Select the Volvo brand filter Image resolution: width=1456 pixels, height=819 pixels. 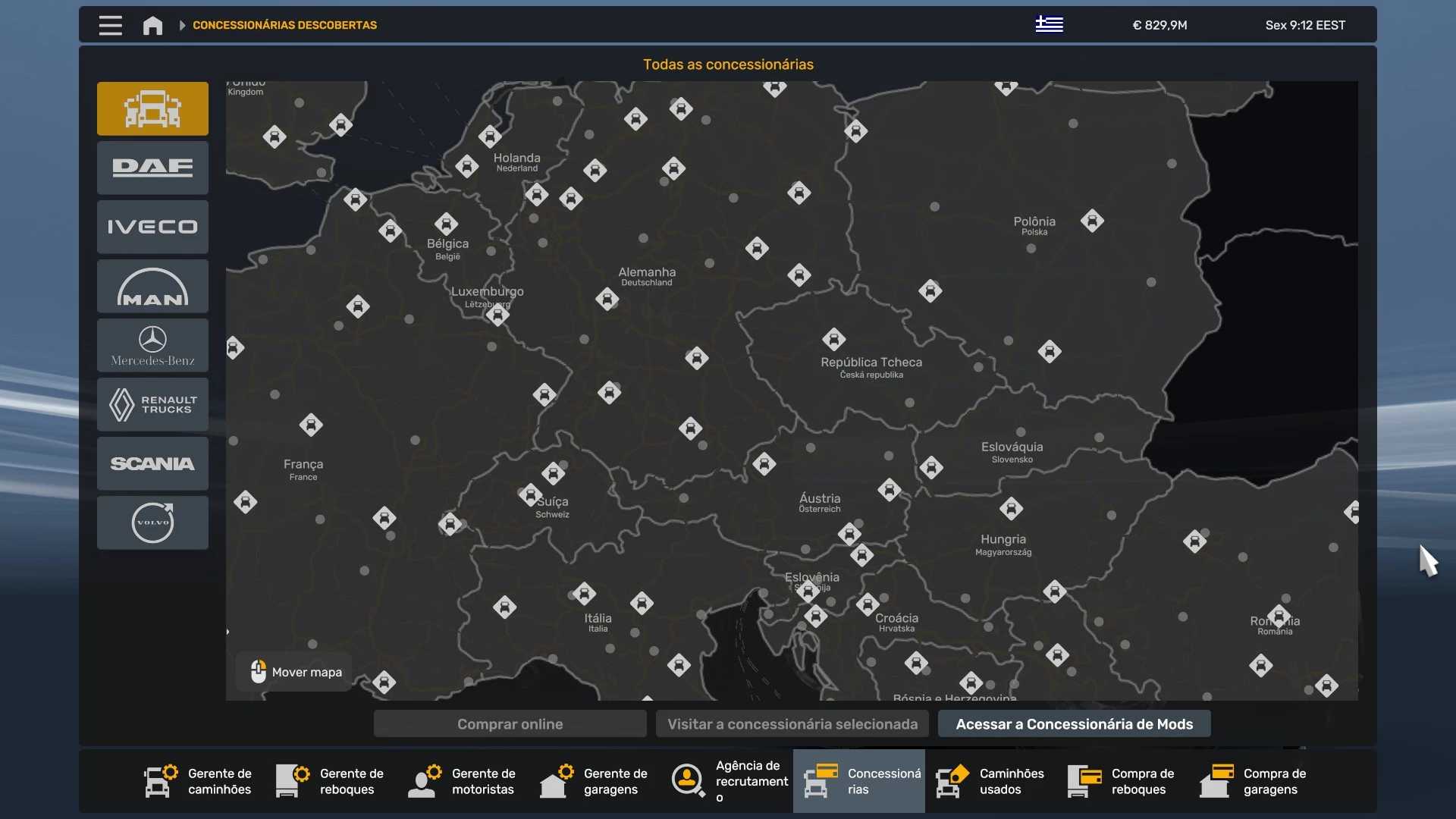(152, 522)
